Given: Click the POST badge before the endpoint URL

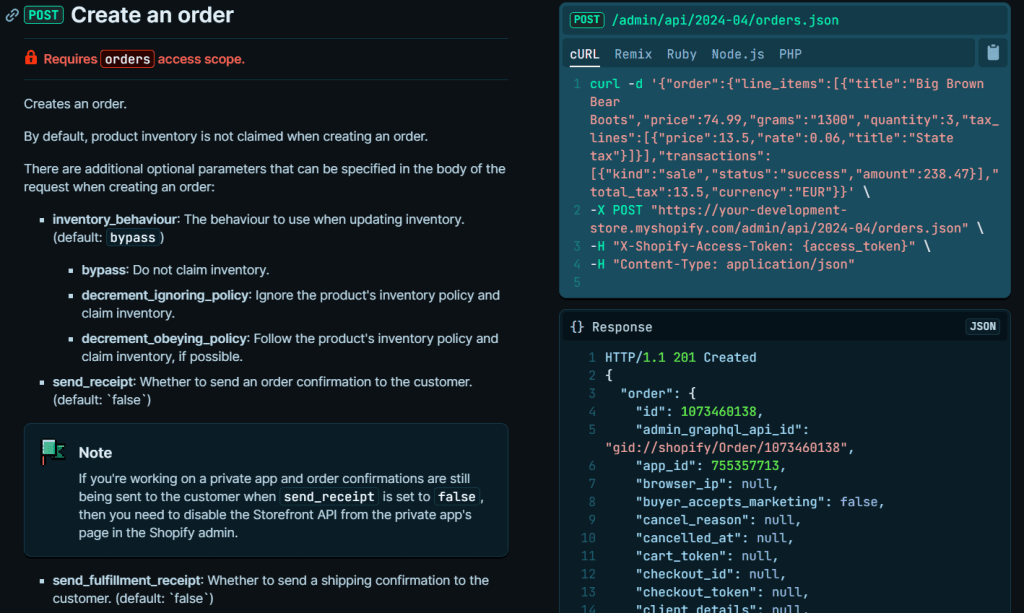Looking at the screenshot, I should coord(587,19).
